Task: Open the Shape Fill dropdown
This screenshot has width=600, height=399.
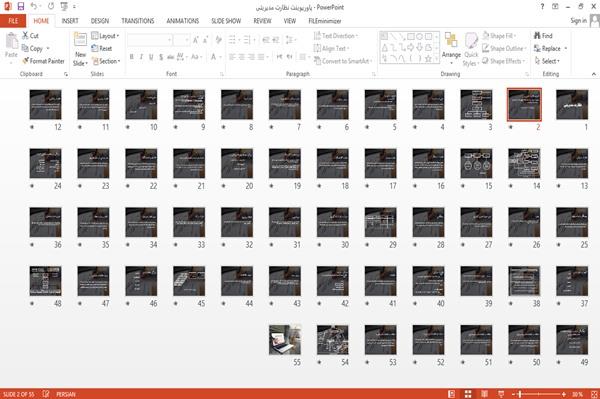Action: (x=499, y=36)
